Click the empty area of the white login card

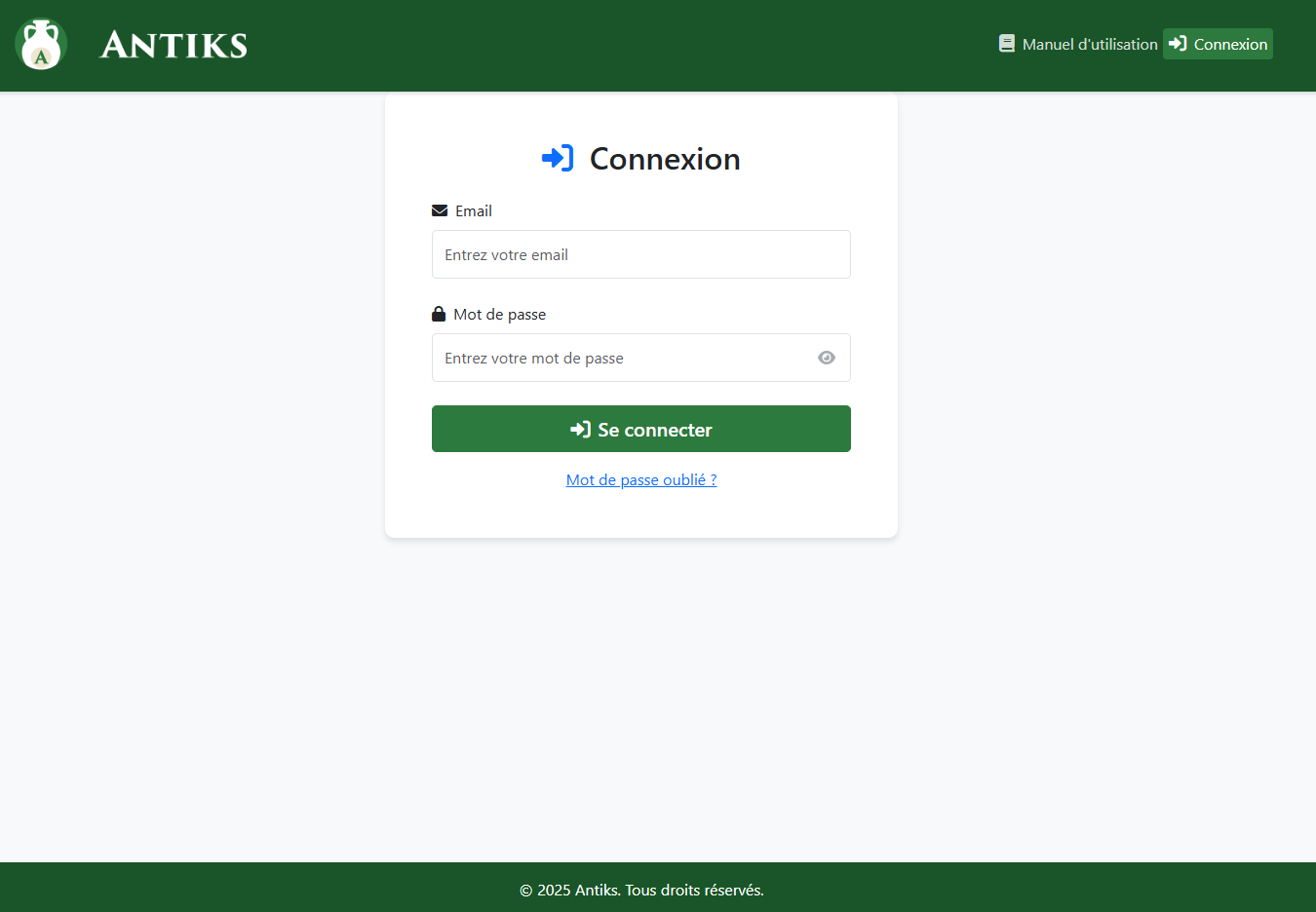click(641, 512)
